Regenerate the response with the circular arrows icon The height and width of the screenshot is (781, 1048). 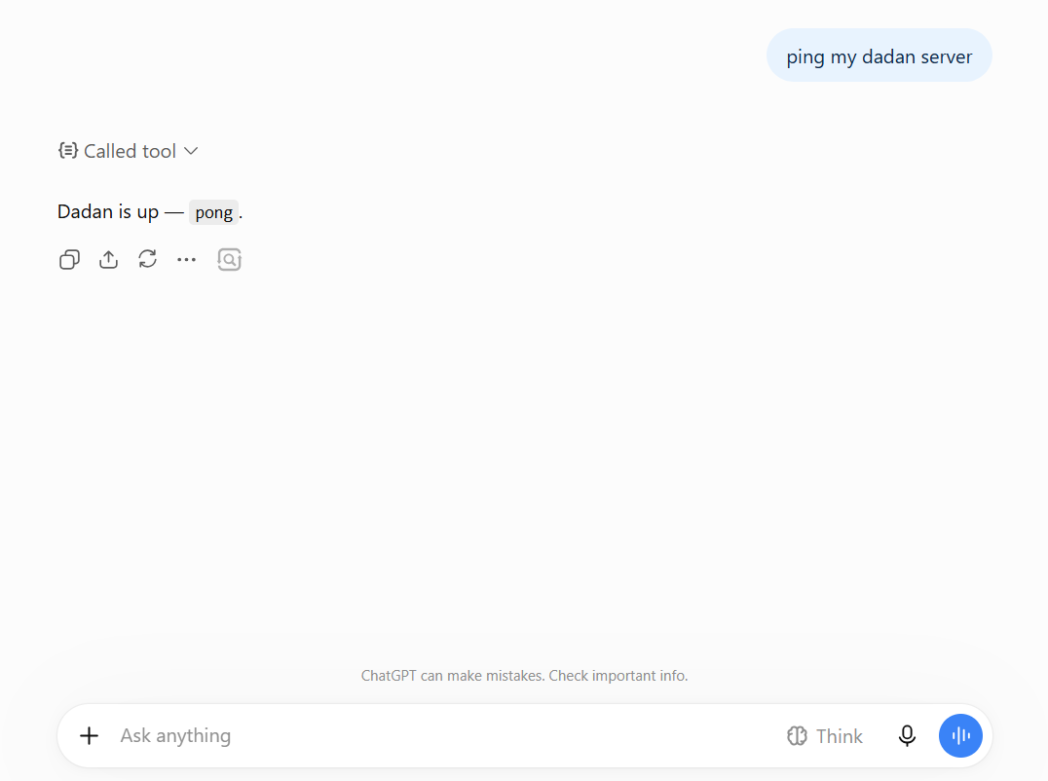tap(148, 259)
